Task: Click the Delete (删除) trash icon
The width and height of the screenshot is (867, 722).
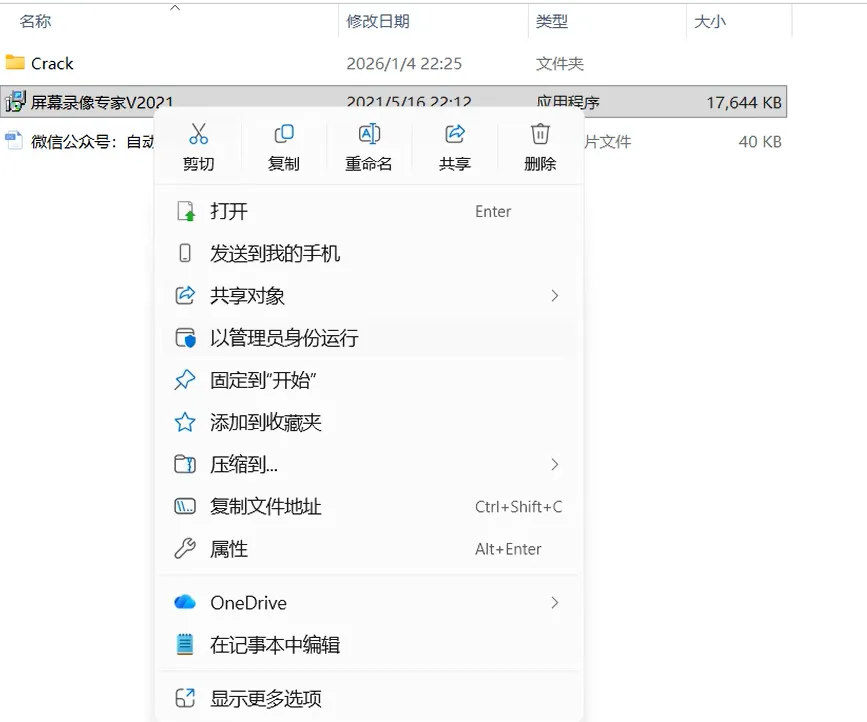Action: click(x=540, y=134)
